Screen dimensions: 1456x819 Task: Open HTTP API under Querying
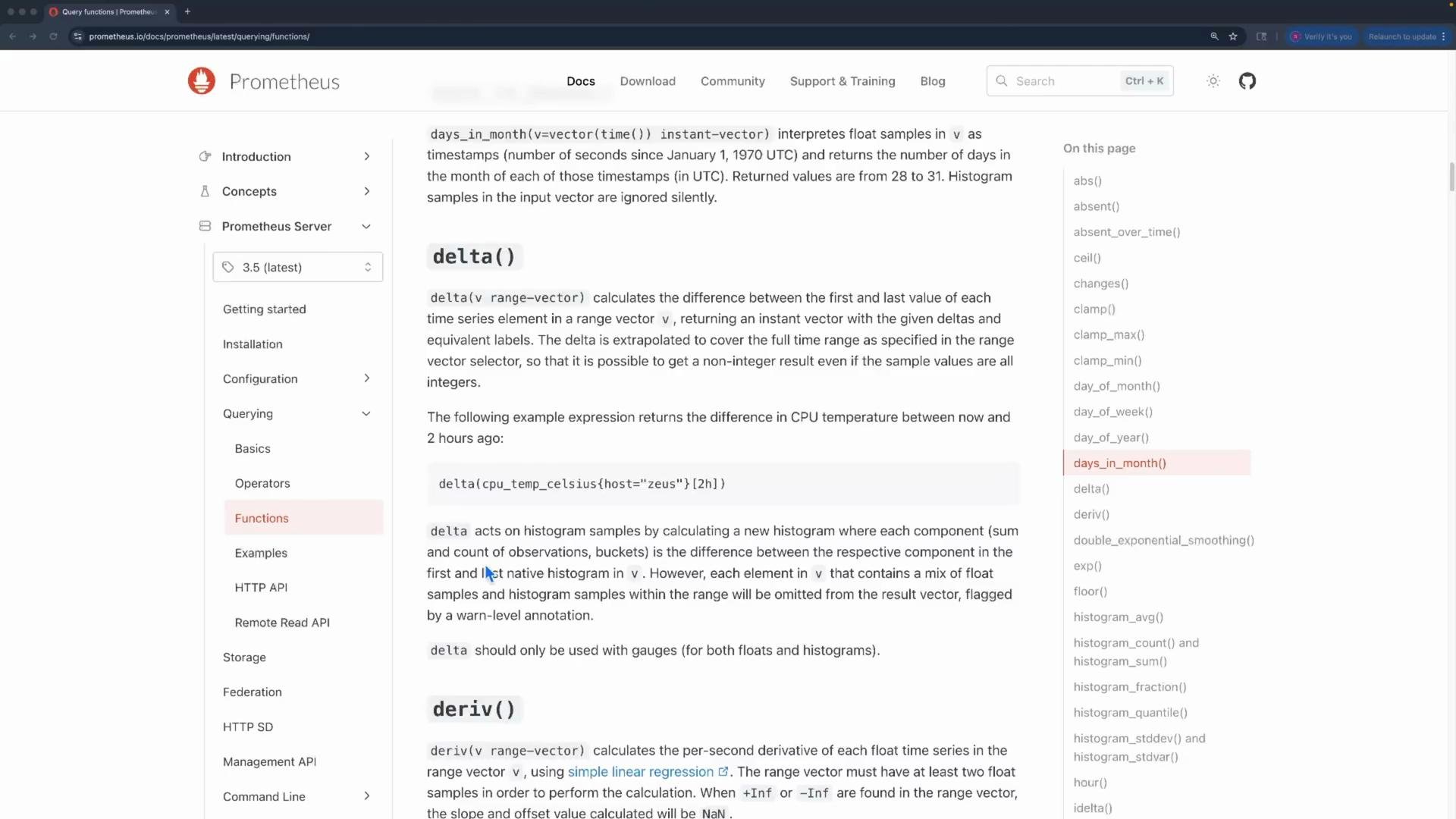coord(261,588)
